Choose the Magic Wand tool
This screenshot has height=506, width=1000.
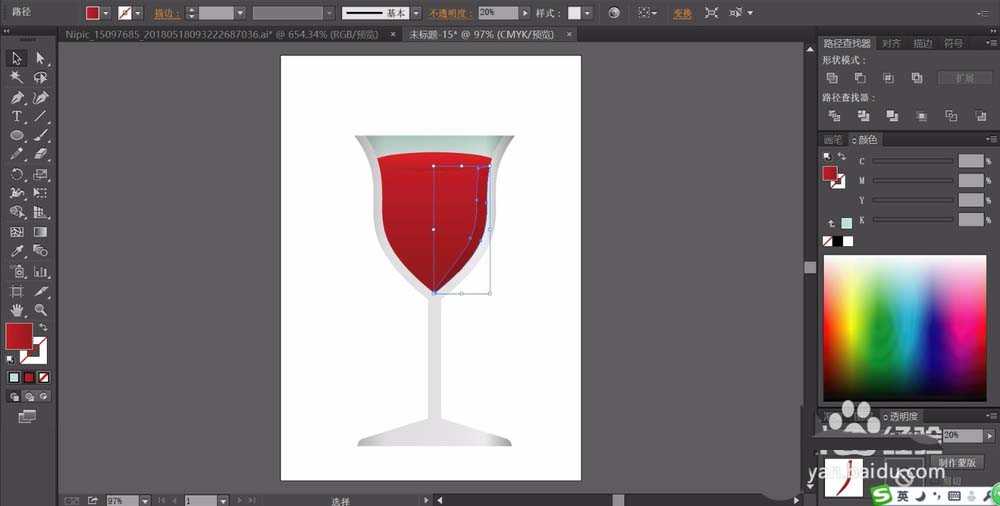point(17,77)
